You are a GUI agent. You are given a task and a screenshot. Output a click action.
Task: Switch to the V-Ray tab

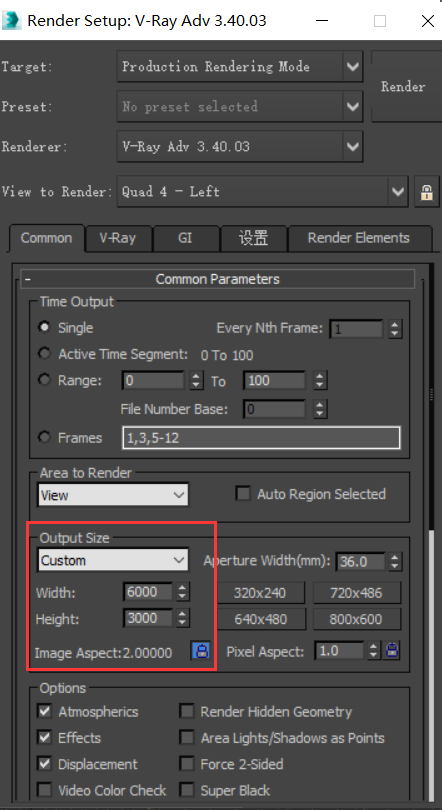pos(118,238)
